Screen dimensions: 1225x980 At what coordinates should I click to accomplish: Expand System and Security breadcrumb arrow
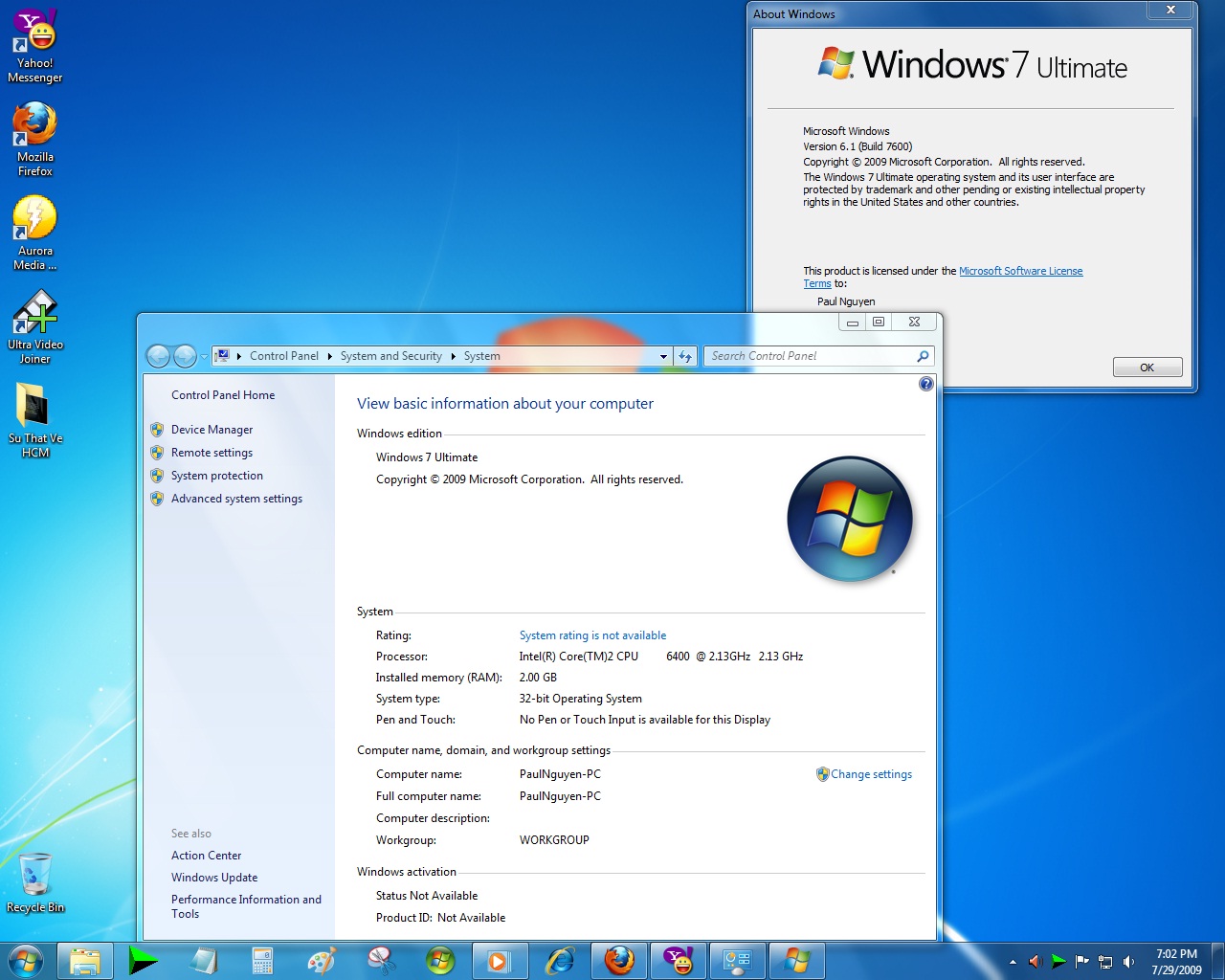pyautogui.click(x=453, y=356)
